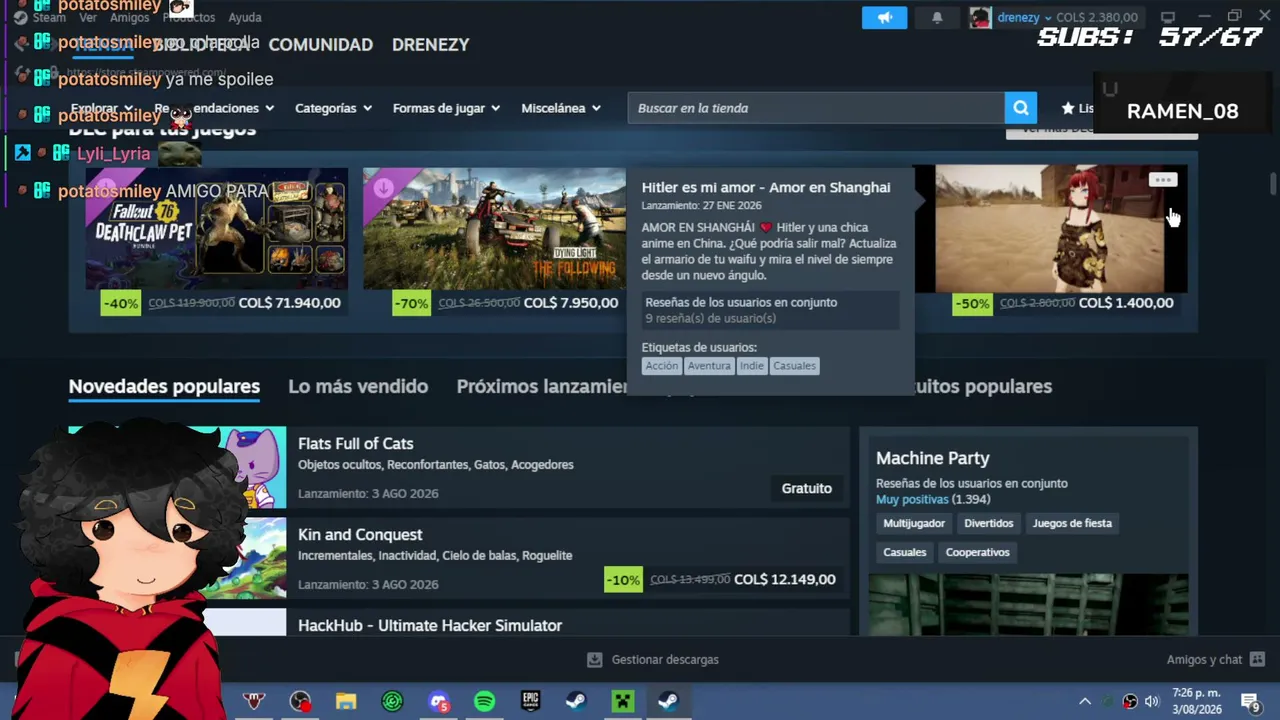Open the system volume control

point(1152,701)
